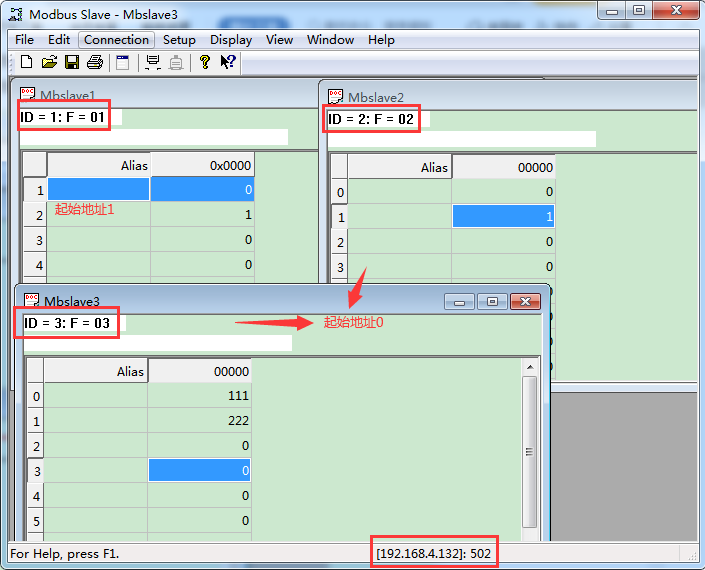Open About via yellow question mark icon
This screenshot has width=705, height=570.
point(205,62)
